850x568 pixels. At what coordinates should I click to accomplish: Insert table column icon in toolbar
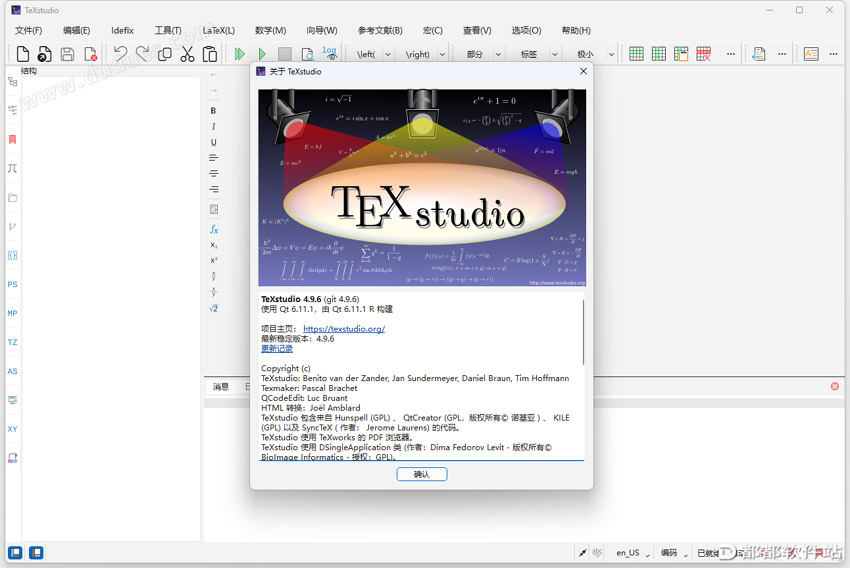coord(659,54)
